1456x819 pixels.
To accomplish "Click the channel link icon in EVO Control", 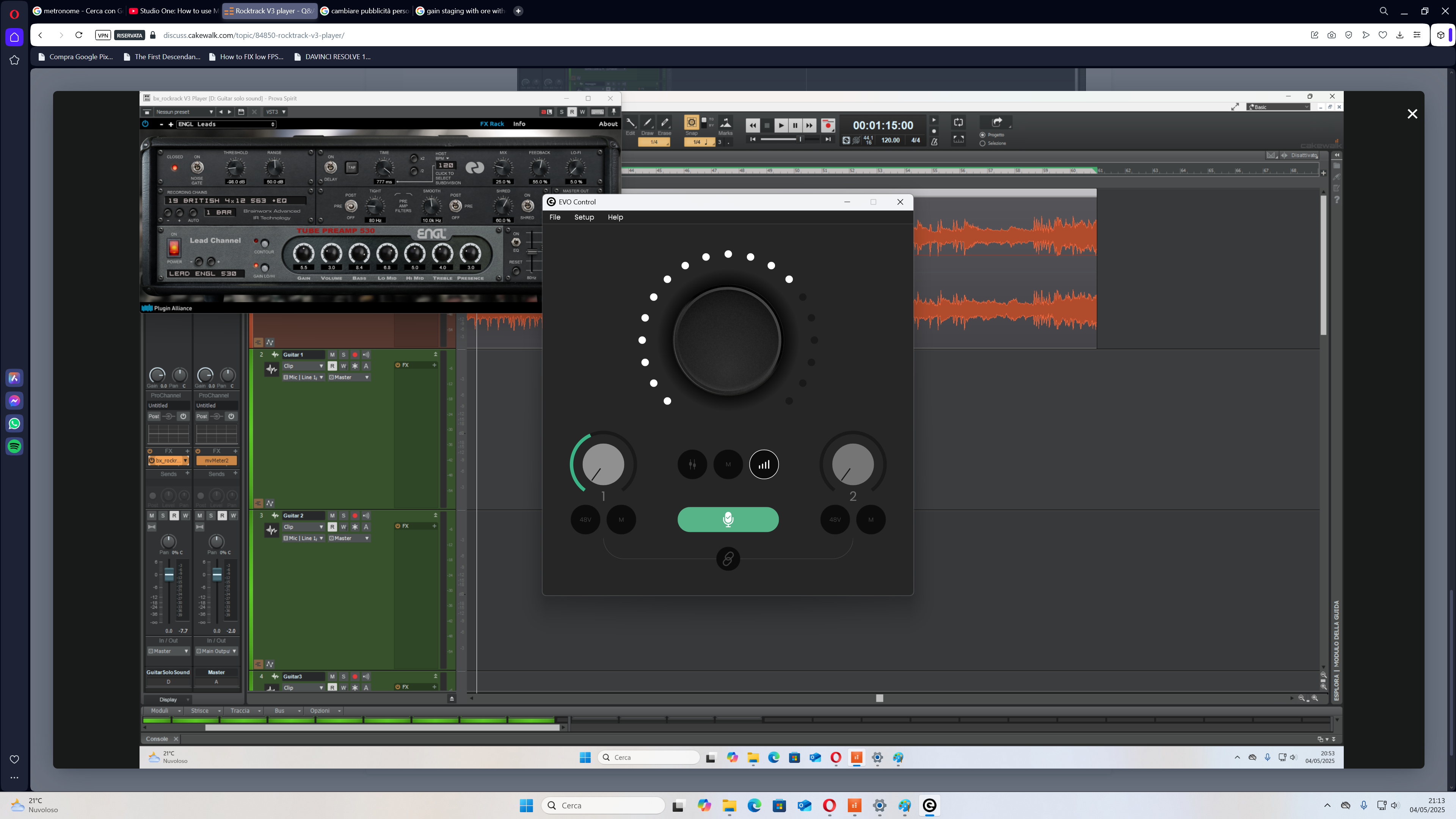I will coord(728,559).
